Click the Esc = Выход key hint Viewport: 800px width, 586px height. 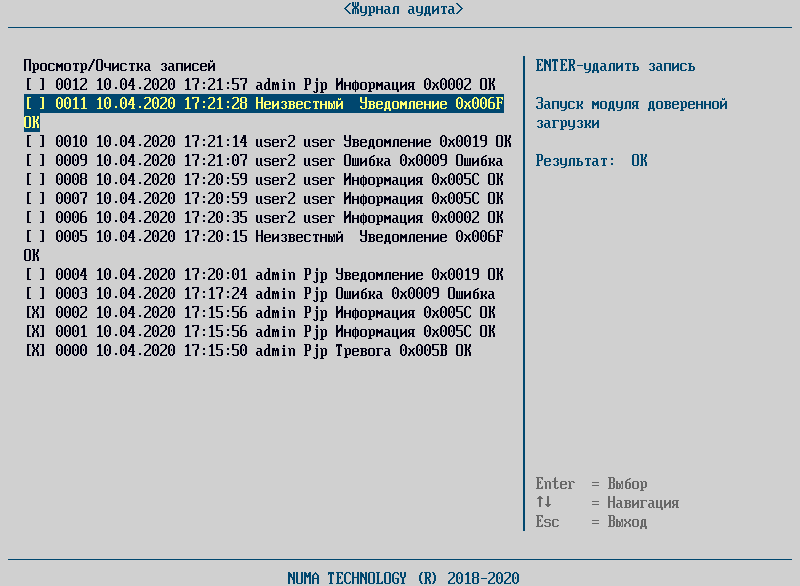(592, 522)
